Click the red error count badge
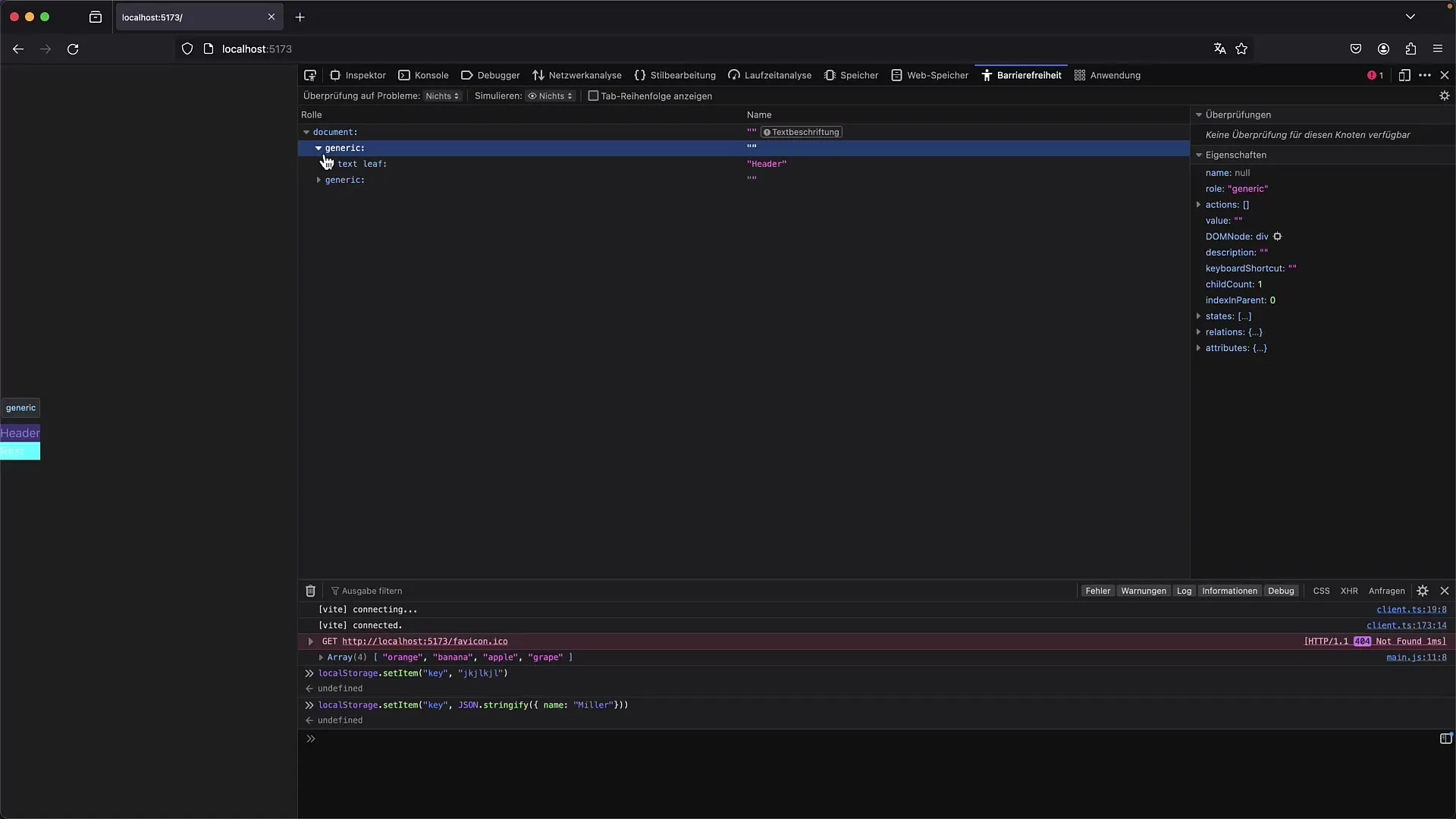Screen dimensions: 1456x819 [x=1376, y=75]
